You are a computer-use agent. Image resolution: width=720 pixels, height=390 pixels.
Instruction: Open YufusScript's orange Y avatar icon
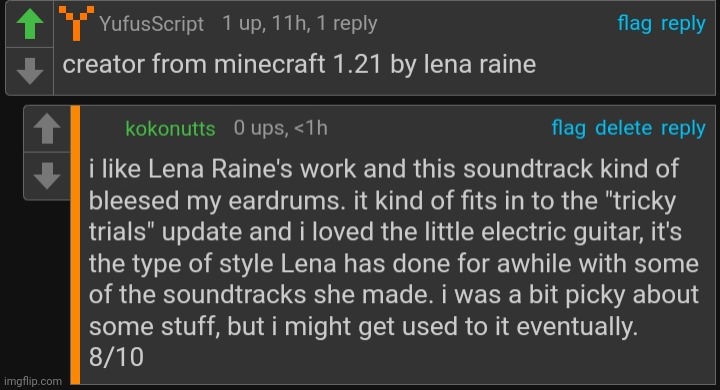(x=76, y=23)
